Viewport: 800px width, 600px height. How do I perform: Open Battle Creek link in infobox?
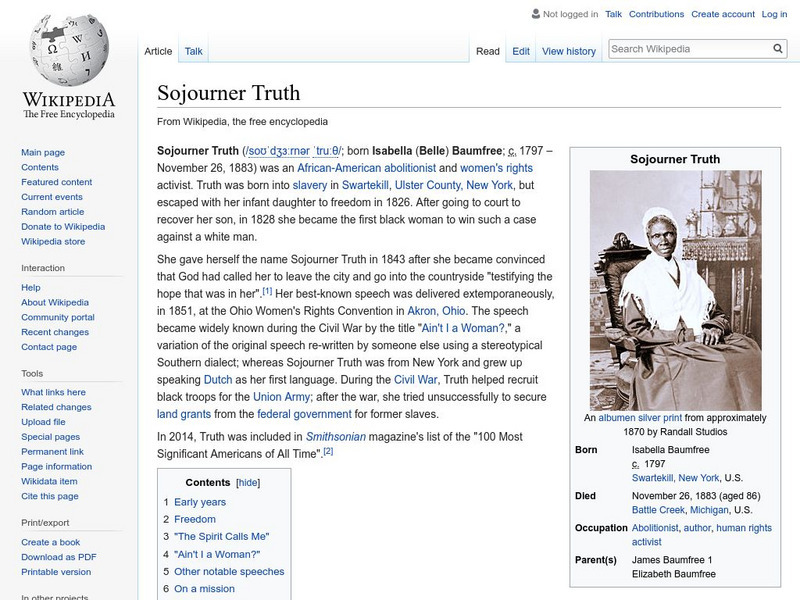[658, 510]
